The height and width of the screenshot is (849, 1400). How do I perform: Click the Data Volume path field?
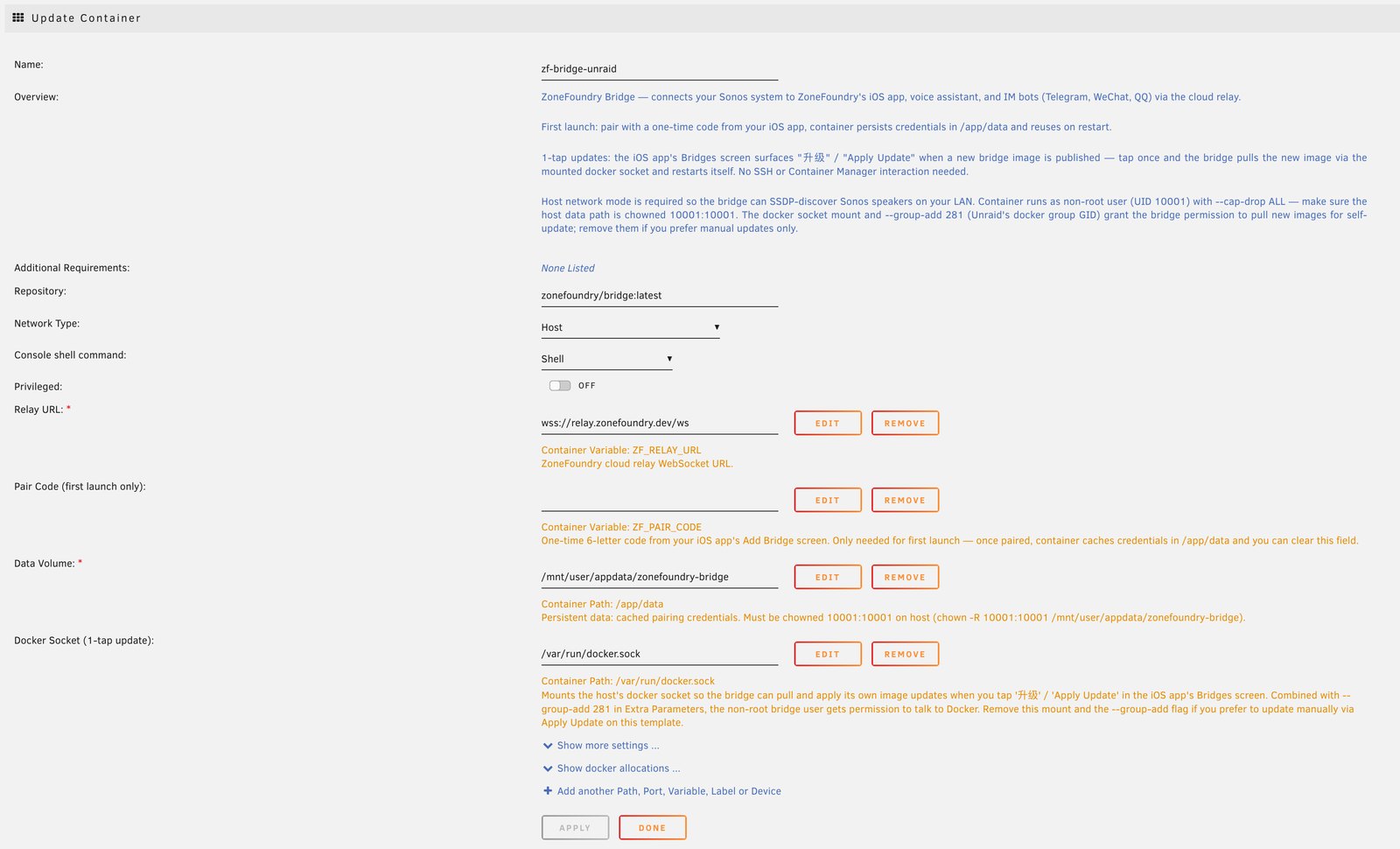659,577
